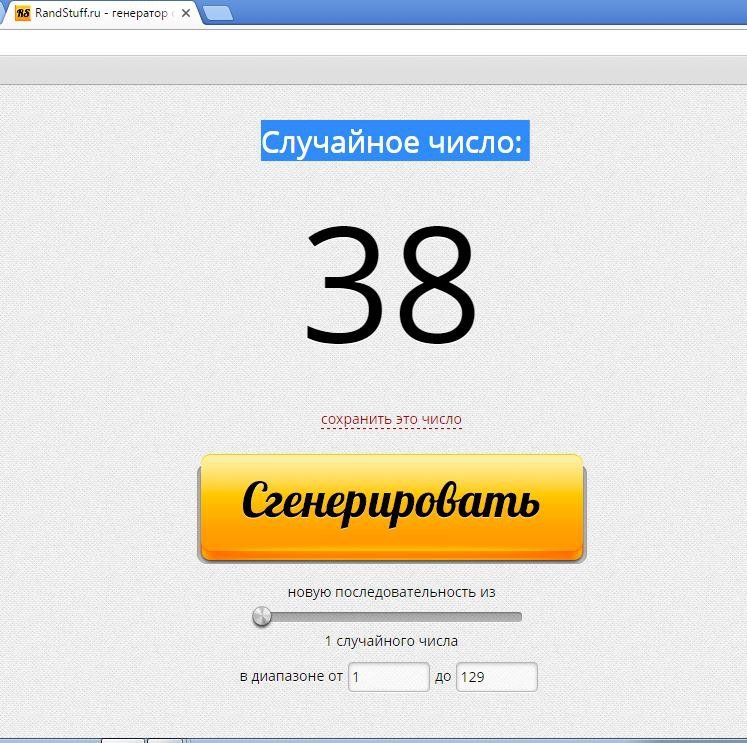Click the RandStuff favicon in the browser tab
Viewport: 747px width, 743px height.
(x=22, y=13)
